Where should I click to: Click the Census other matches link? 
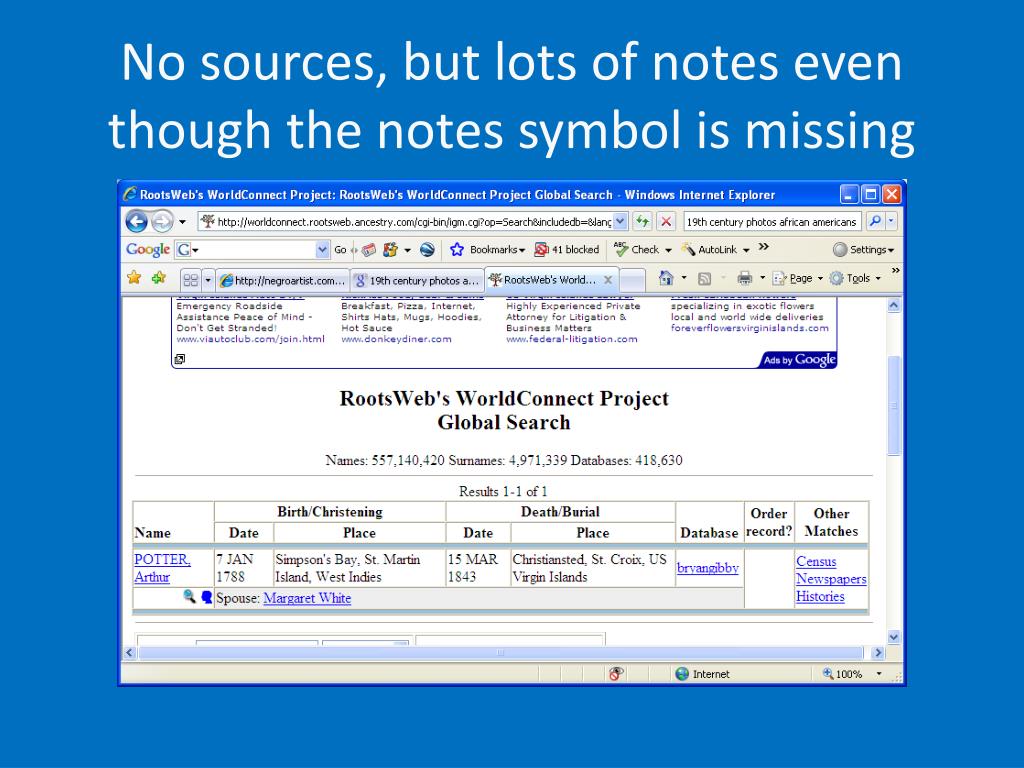(816, 562)
